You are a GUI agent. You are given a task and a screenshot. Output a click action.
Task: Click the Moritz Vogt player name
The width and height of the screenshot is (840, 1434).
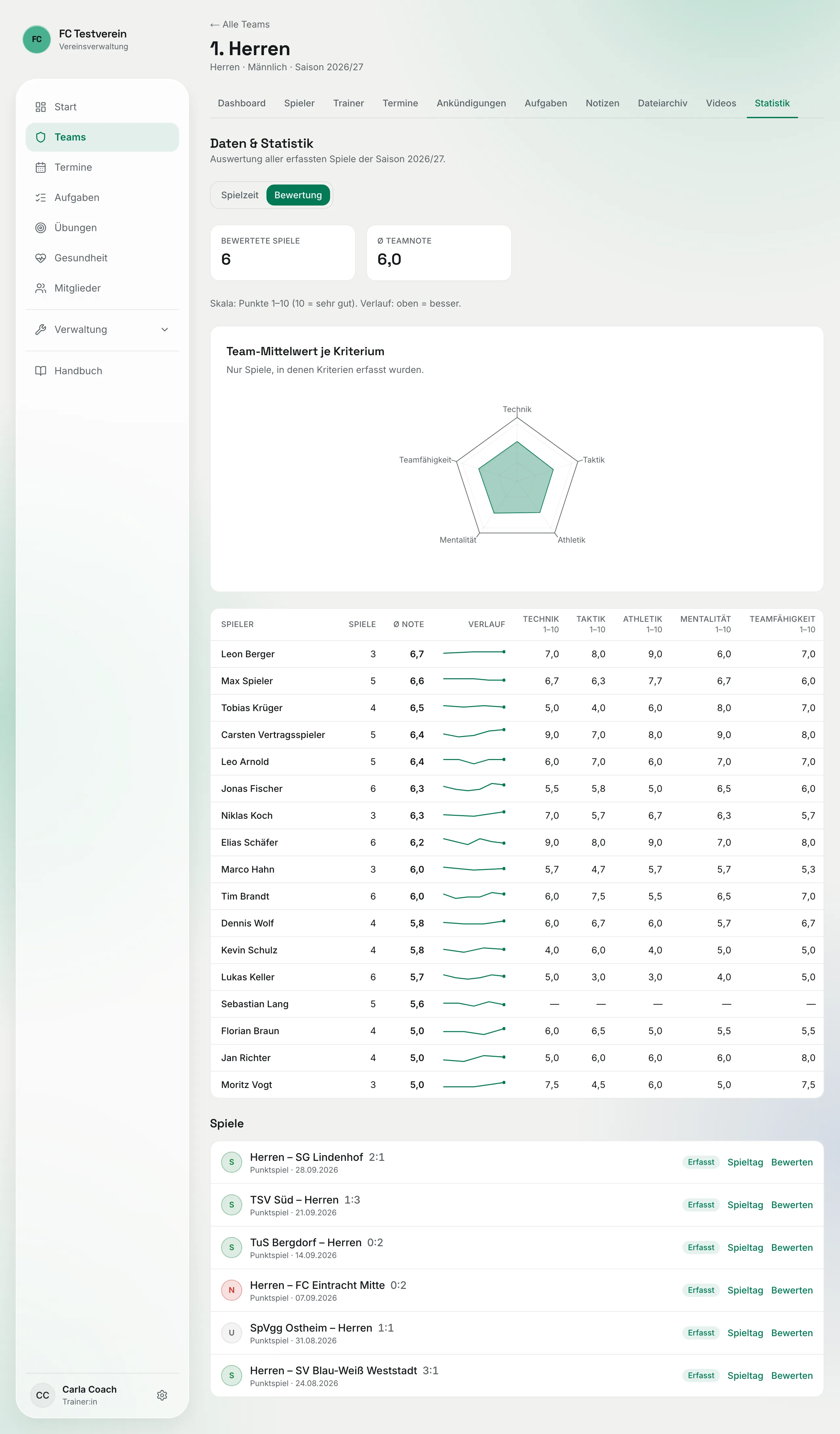point(247,1085)
